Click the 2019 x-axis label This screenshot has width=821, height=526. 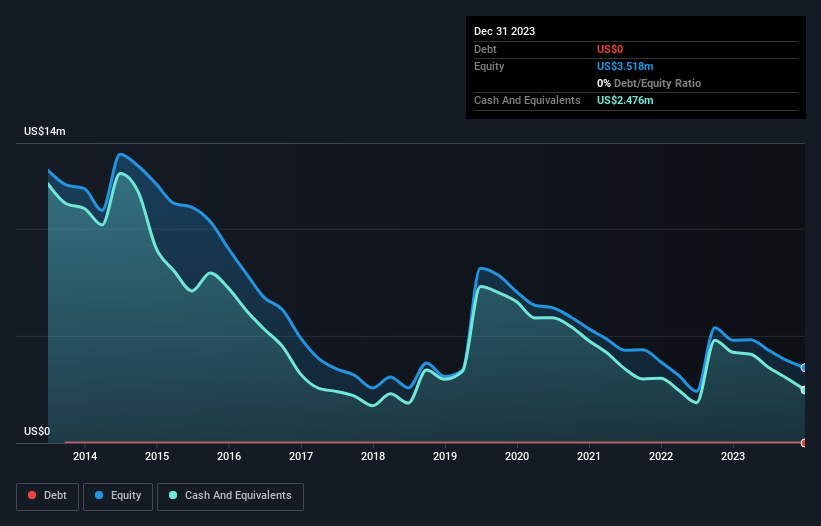point(445,456)
